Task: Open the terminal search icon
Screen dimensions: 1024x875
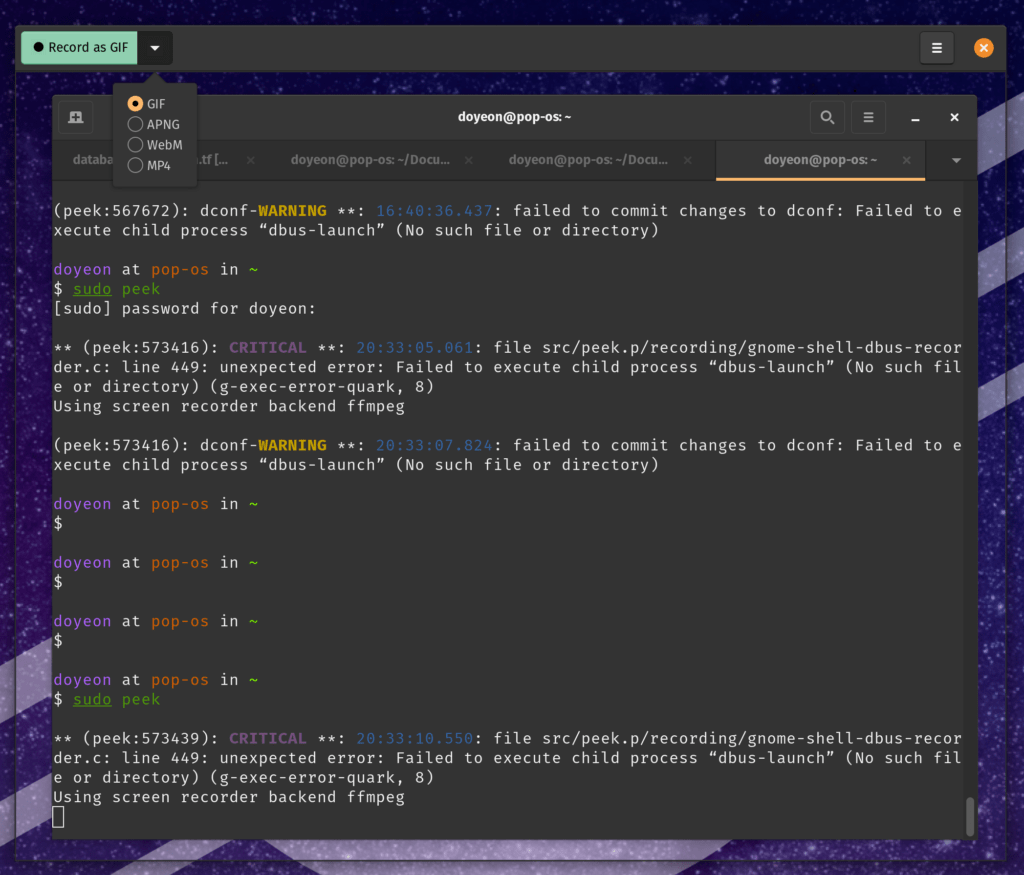Action: 827,117
